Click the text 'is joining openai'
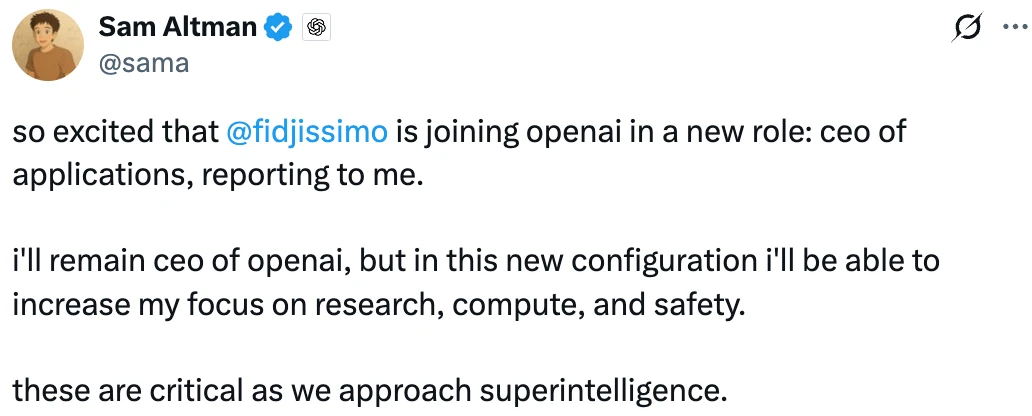The image size is (1032, 416). pos(505,134)
